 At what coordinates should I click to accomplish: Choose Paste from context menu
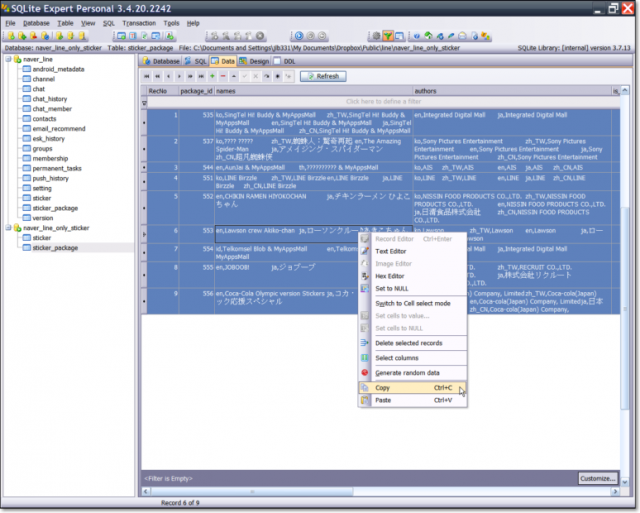413,400
